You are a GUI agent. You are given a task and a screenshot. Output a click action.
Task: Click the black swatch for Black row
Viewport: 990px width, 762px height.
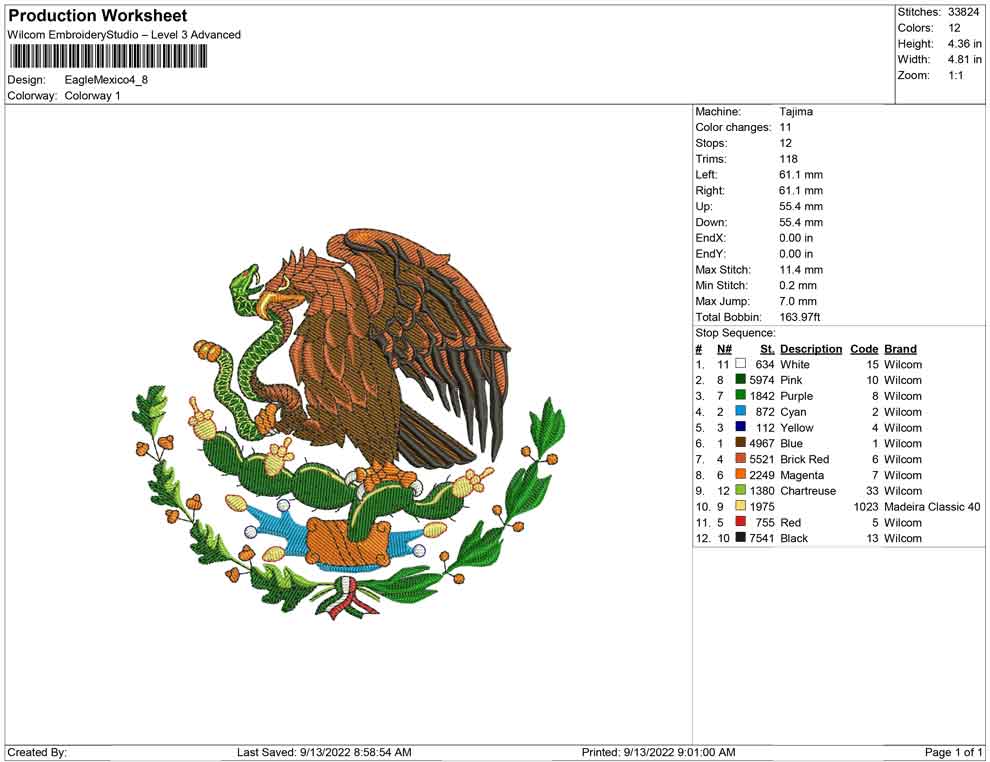click(741, 538)
